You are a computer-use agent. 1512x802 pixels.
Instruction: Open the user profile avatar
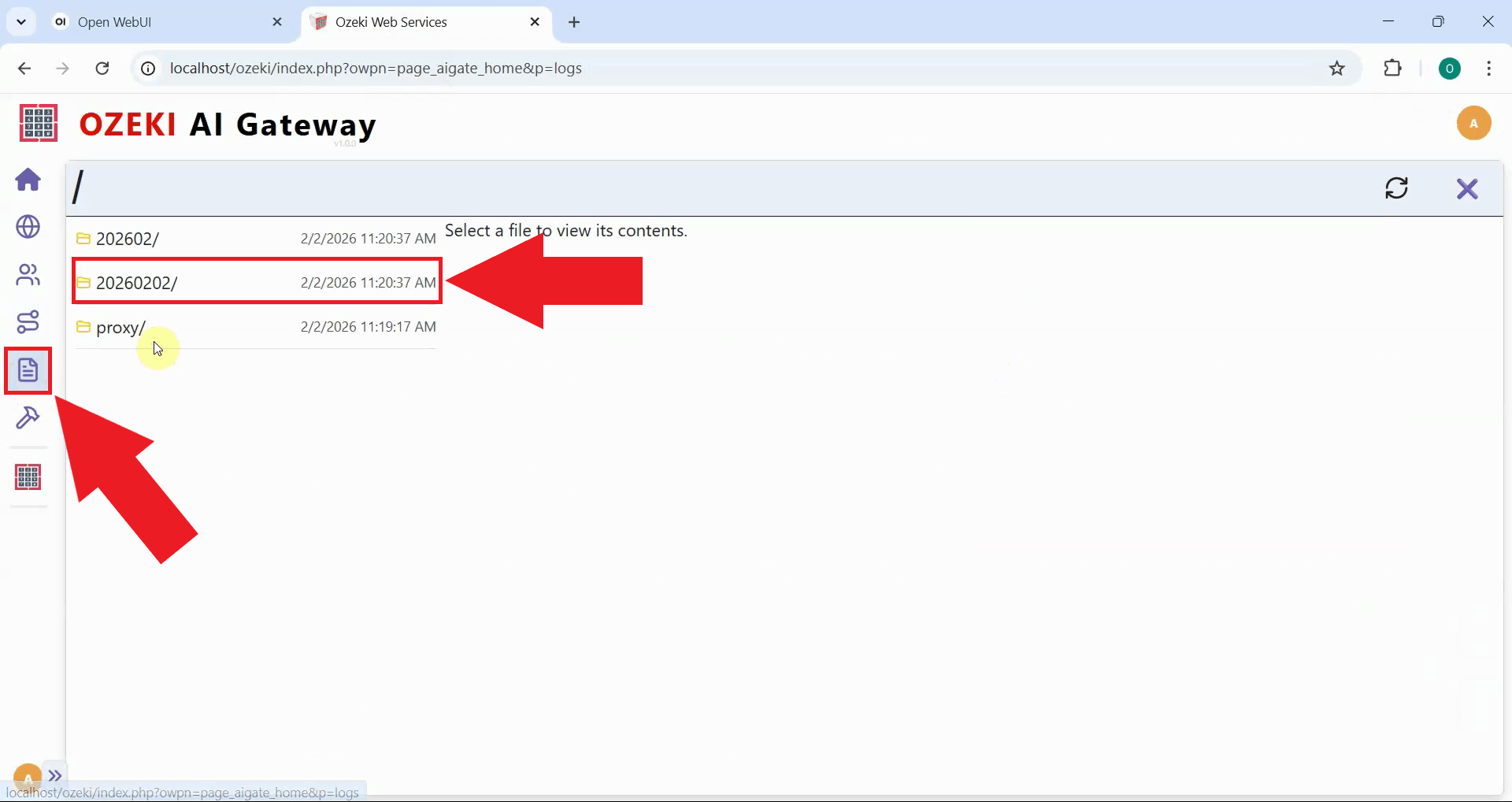click(x=1474, y=123)
